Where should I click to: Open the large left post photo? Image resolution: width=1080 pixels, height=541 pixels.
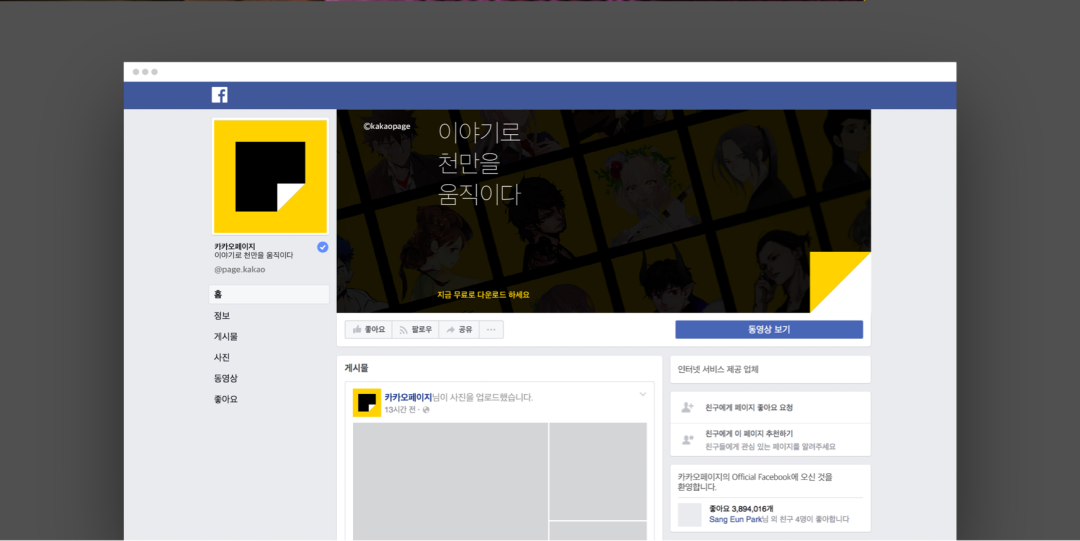pyautogui.click(x=450, y=481)
